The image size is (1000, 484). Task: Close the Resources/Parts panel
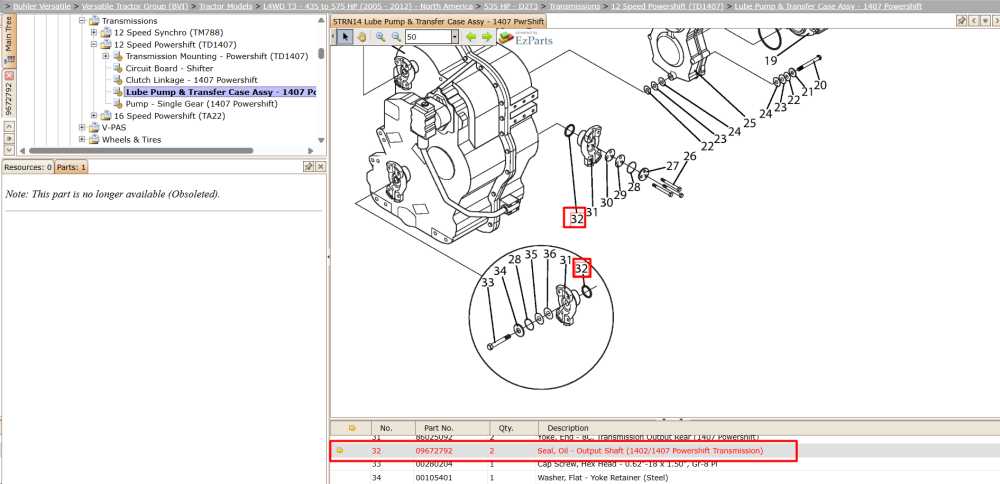click(x=320, y=166)
